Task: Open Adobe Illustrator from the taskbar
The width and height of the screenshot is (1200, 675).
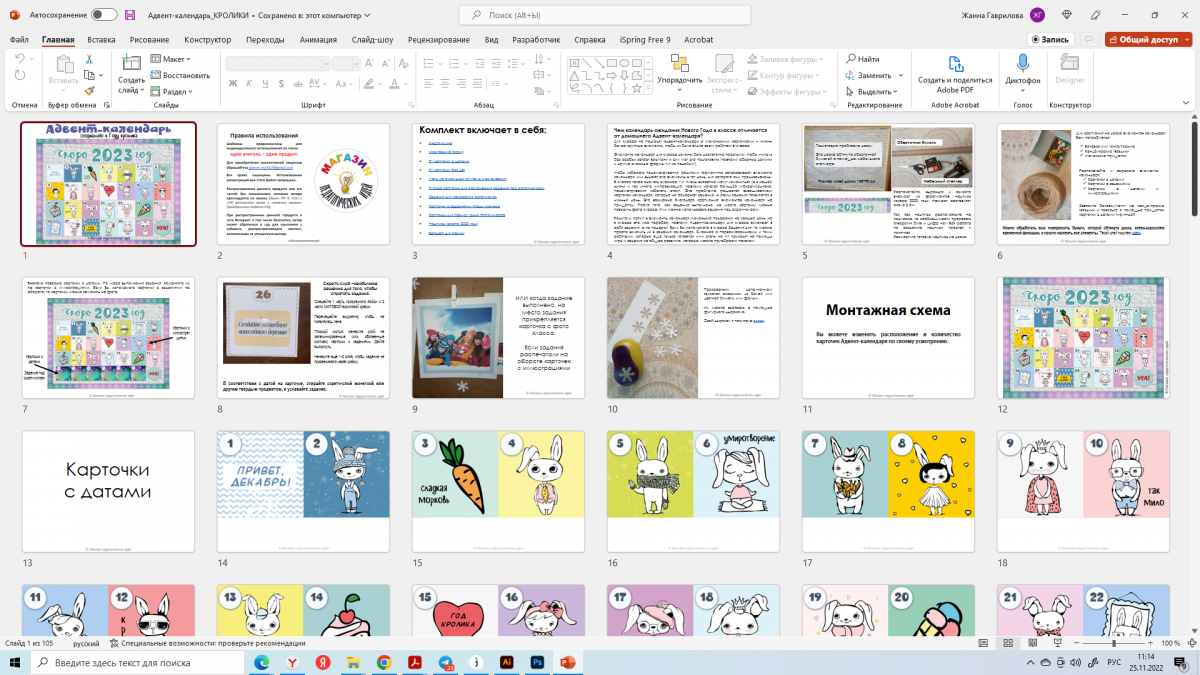Action: [x=507, y=662]
